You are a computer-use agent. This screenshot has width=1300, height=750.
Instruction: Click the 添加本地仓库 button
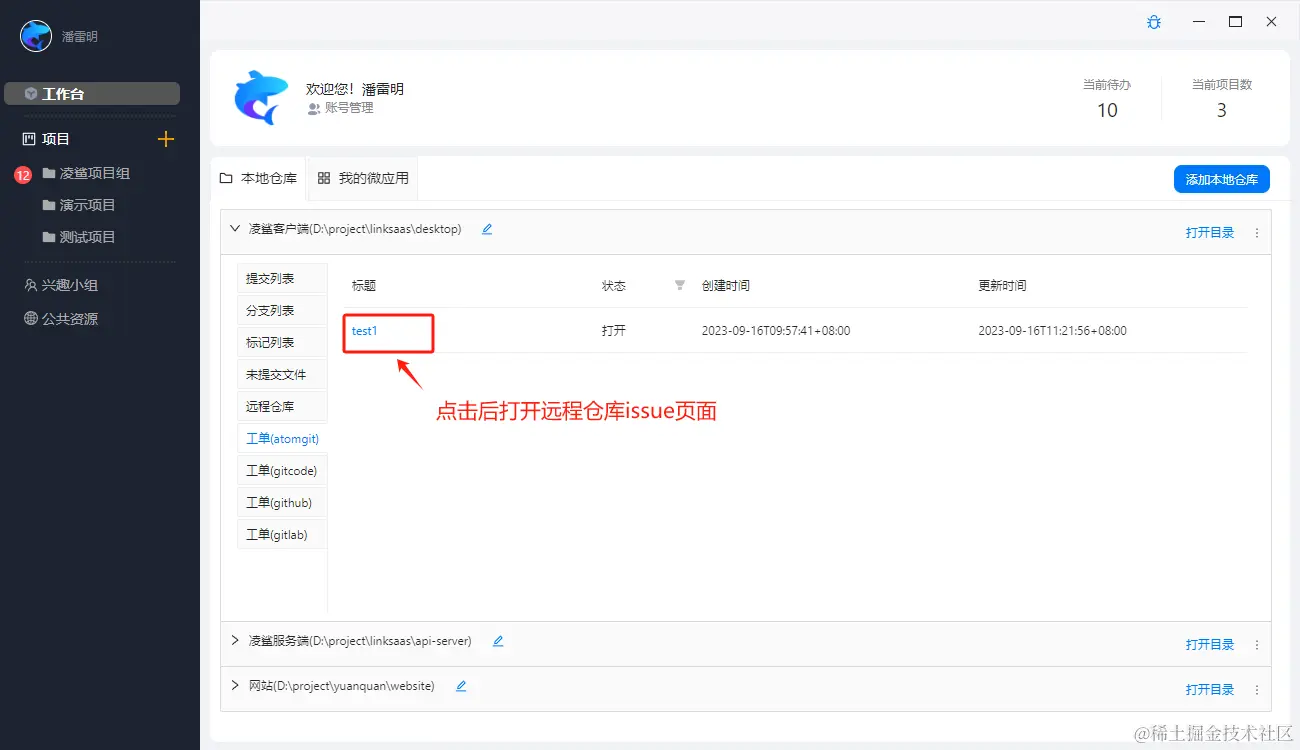pos(1221,179)
